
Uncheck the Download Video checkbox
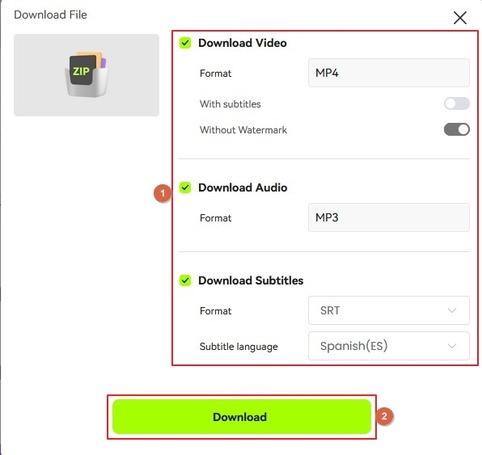(x=185, y=43)
